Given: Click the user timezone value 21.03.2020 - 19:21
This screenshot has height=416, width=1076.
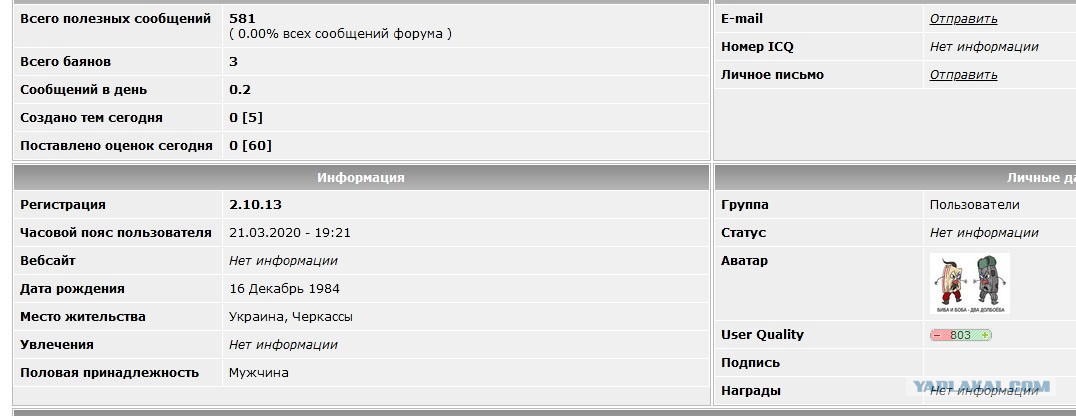Looking at the screenshot, I should [x=290, y=233].
